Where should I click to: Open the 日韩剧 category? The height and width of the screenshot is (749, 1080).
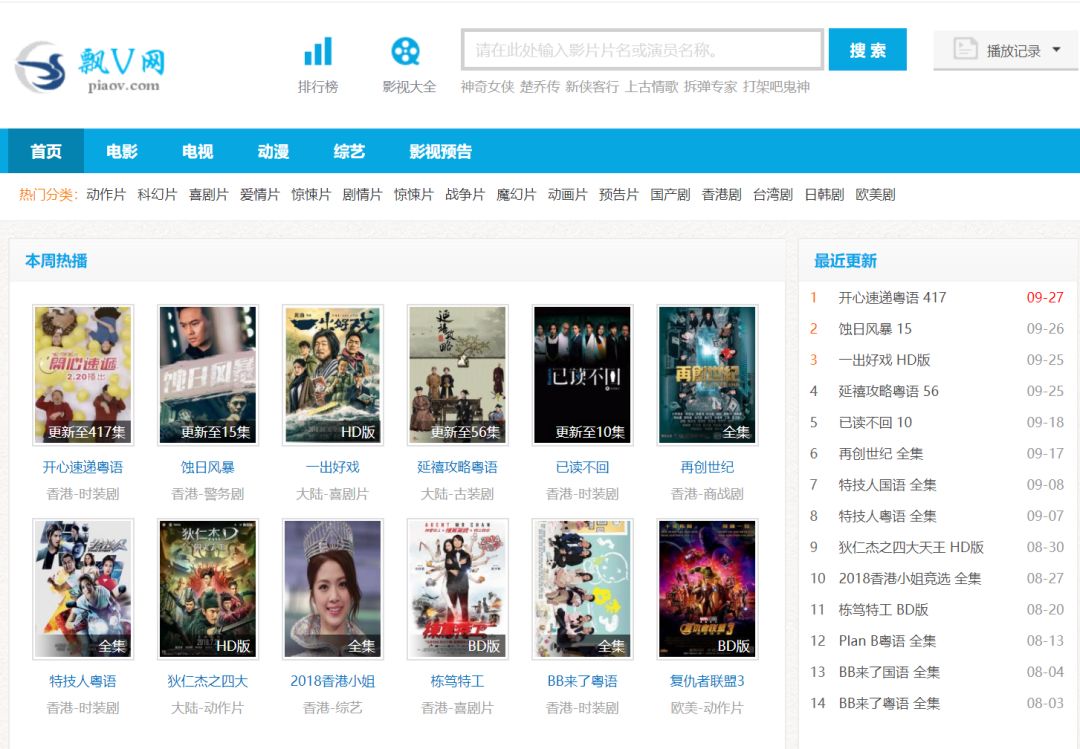coord(824,195)
